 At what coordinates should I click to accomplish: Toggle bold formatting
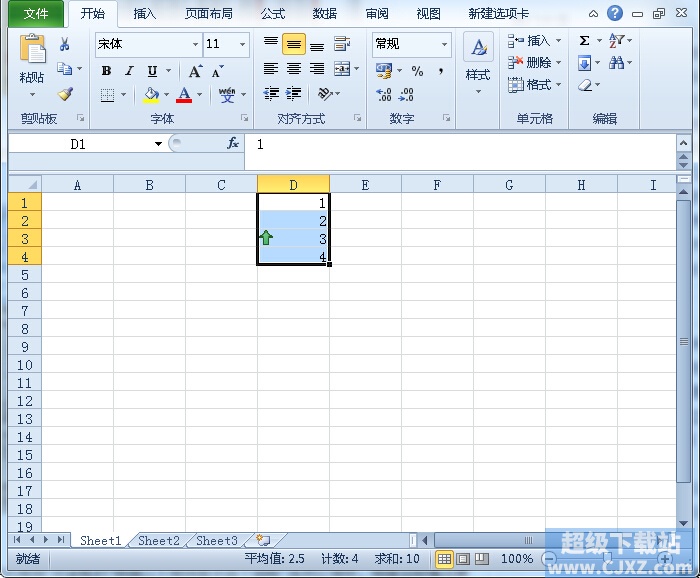coord(106,71)
